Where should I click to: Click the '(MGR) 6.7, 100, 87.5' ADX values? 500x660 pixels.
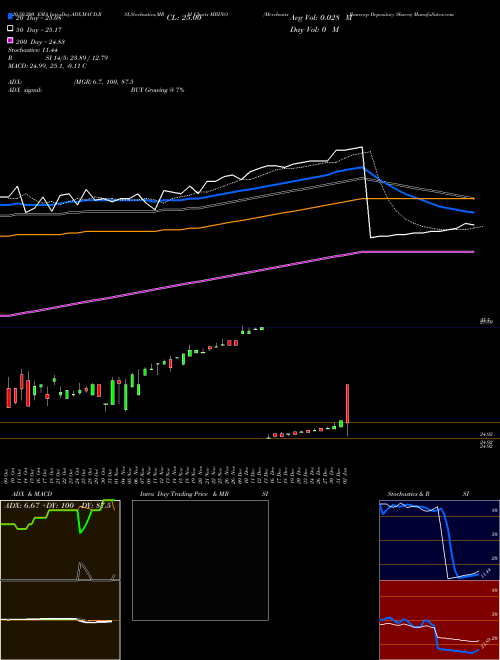(104, 82)
